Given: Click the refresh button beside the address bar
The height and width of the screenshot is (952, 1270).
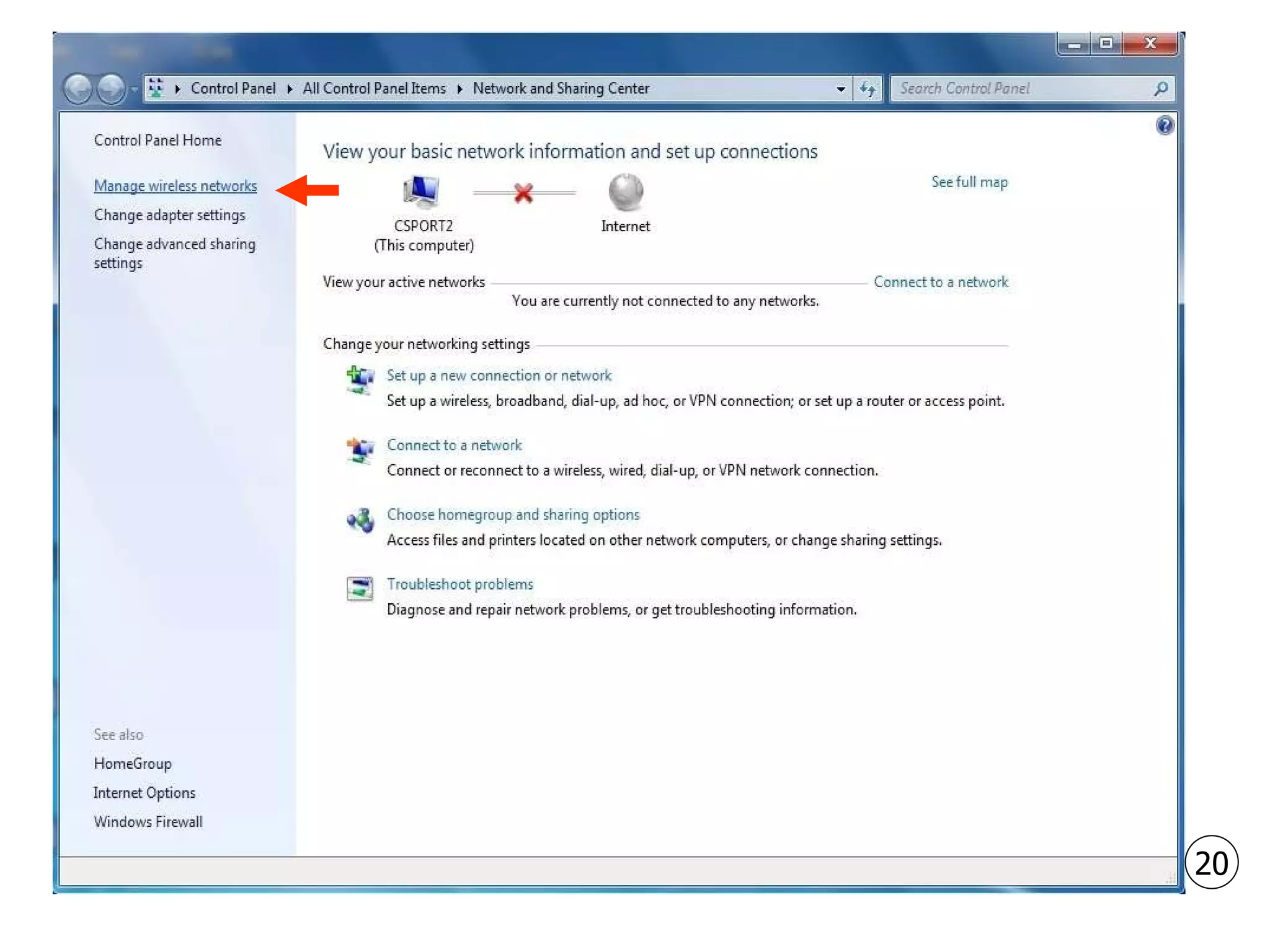Looking at the screenshot, I should [x=868, y=89].
